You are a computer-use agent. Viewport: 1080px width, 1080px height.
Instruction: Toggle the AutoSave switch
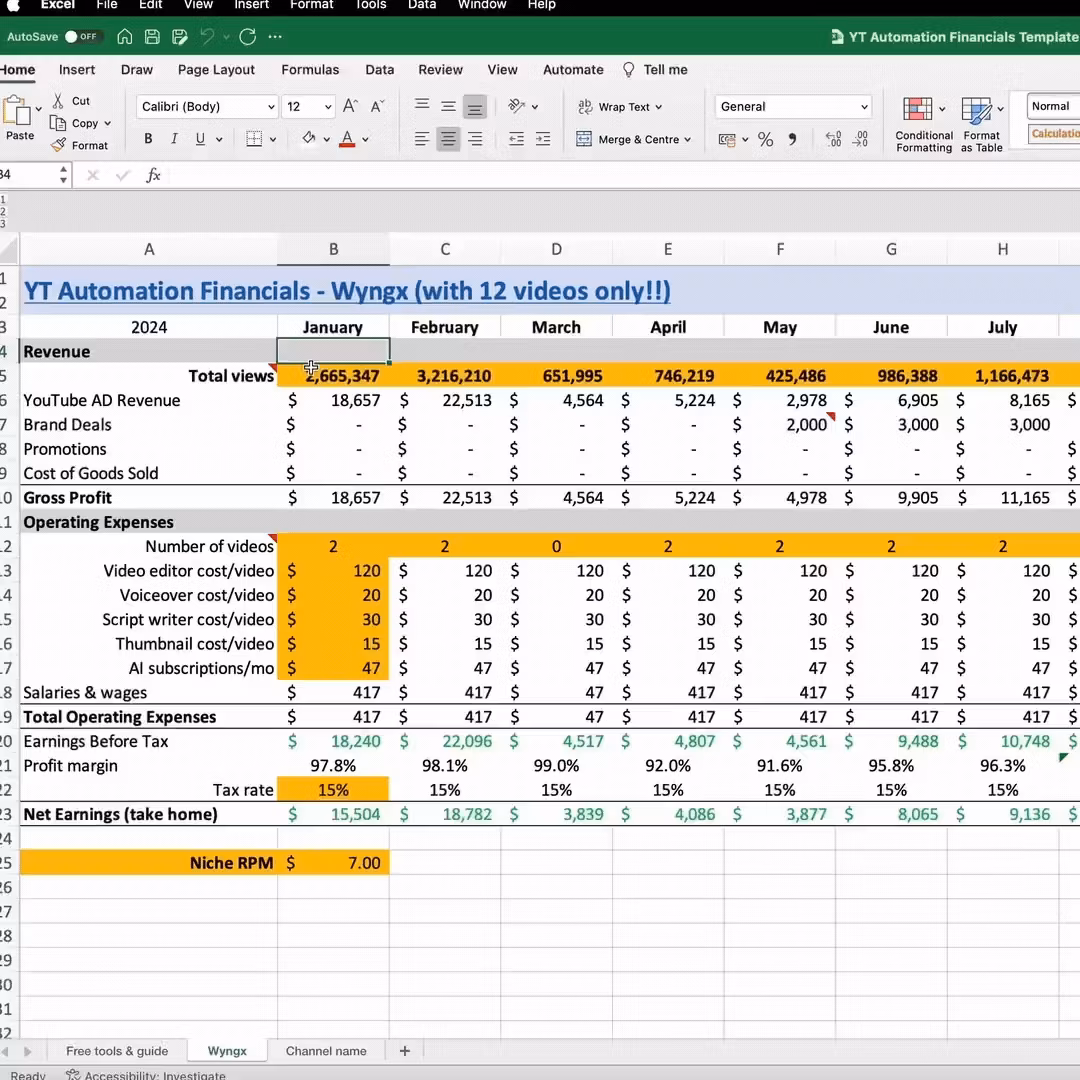pos(82,37)
